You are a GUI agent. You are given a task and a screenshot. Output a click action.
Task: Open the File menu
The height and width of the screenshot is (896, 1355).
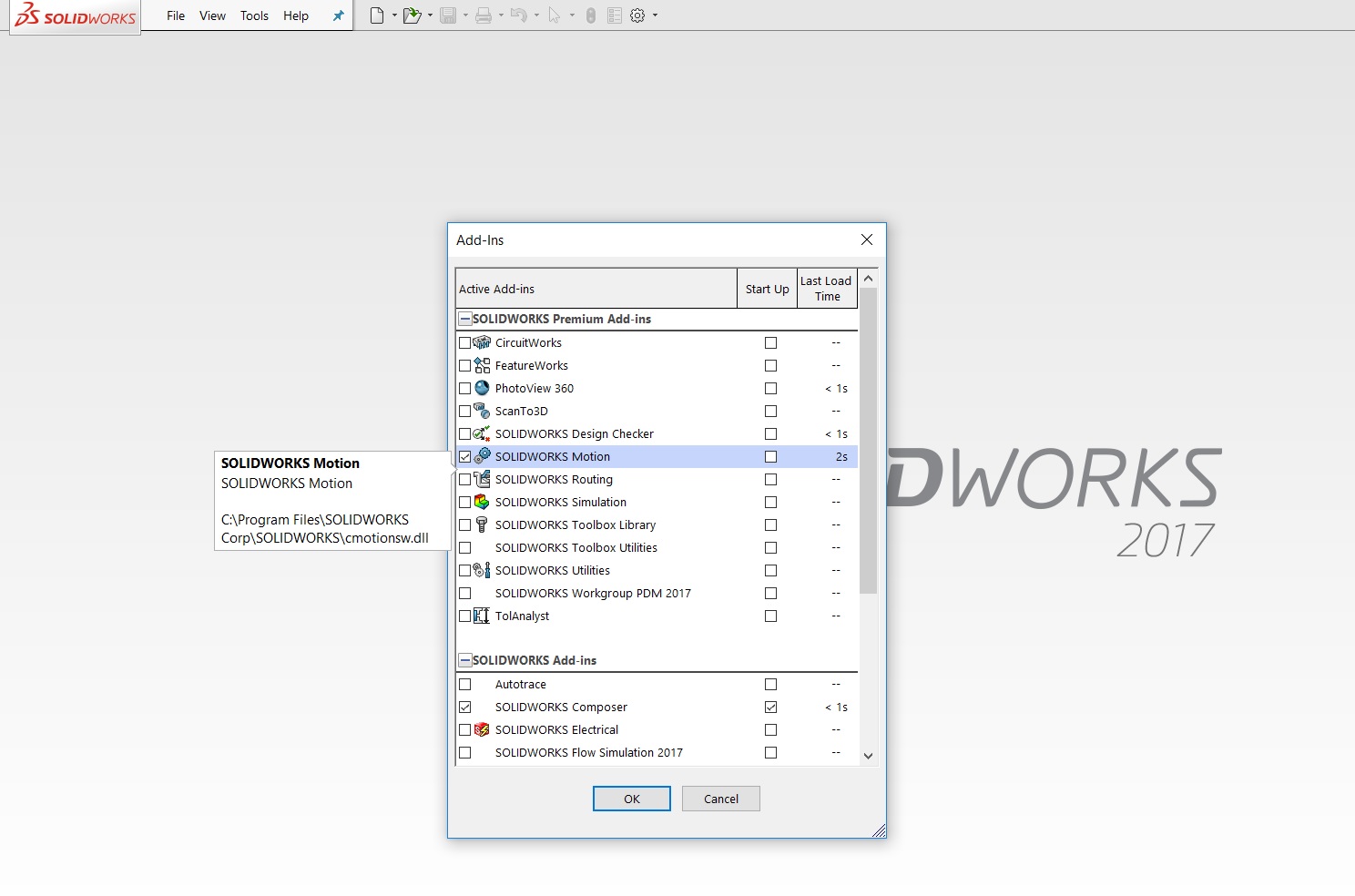pyautogui.click(x=176, y=15)
